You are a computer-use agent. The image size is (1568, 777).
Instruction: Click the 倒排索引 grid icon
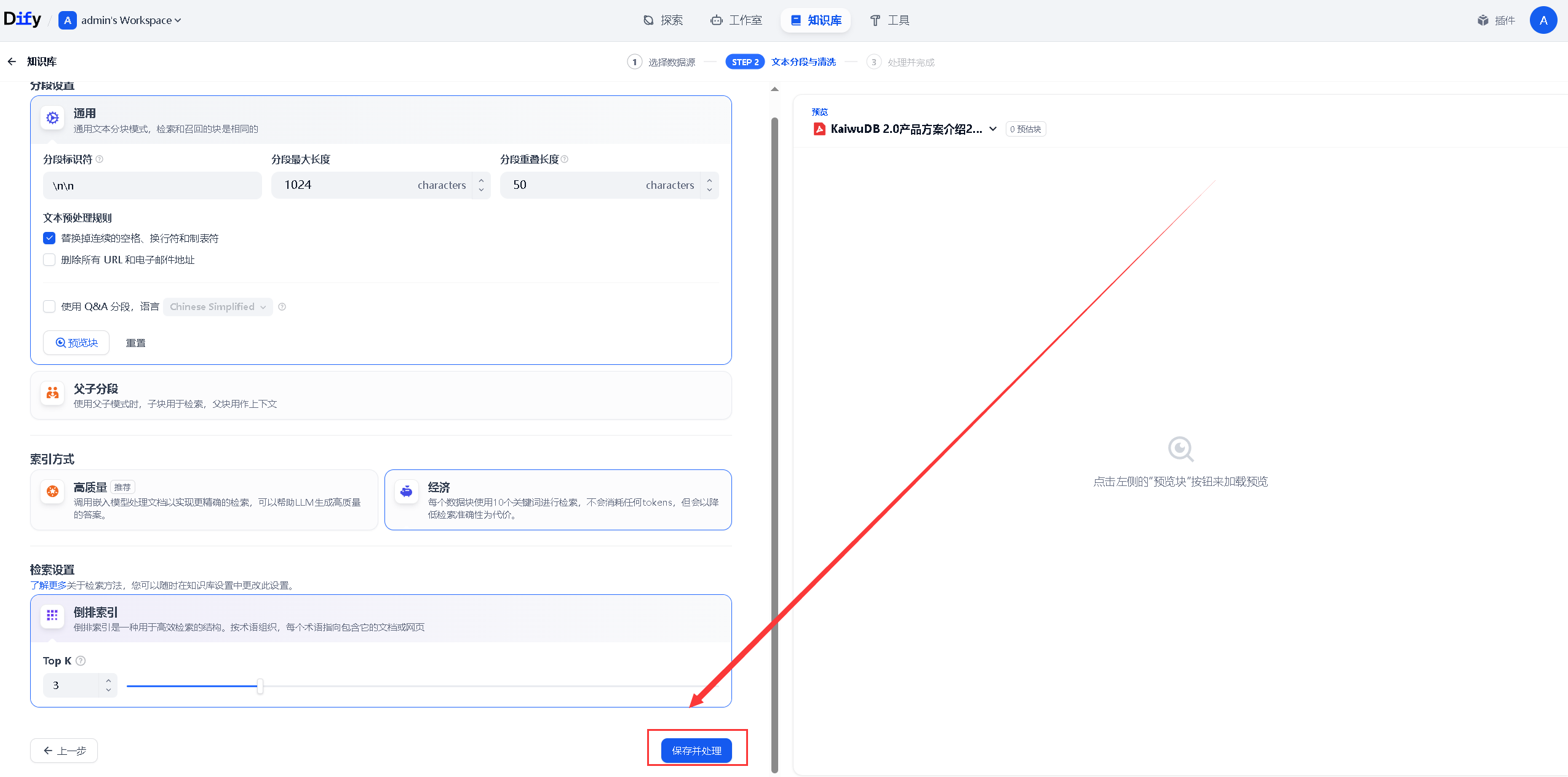[x=53, y=615]
